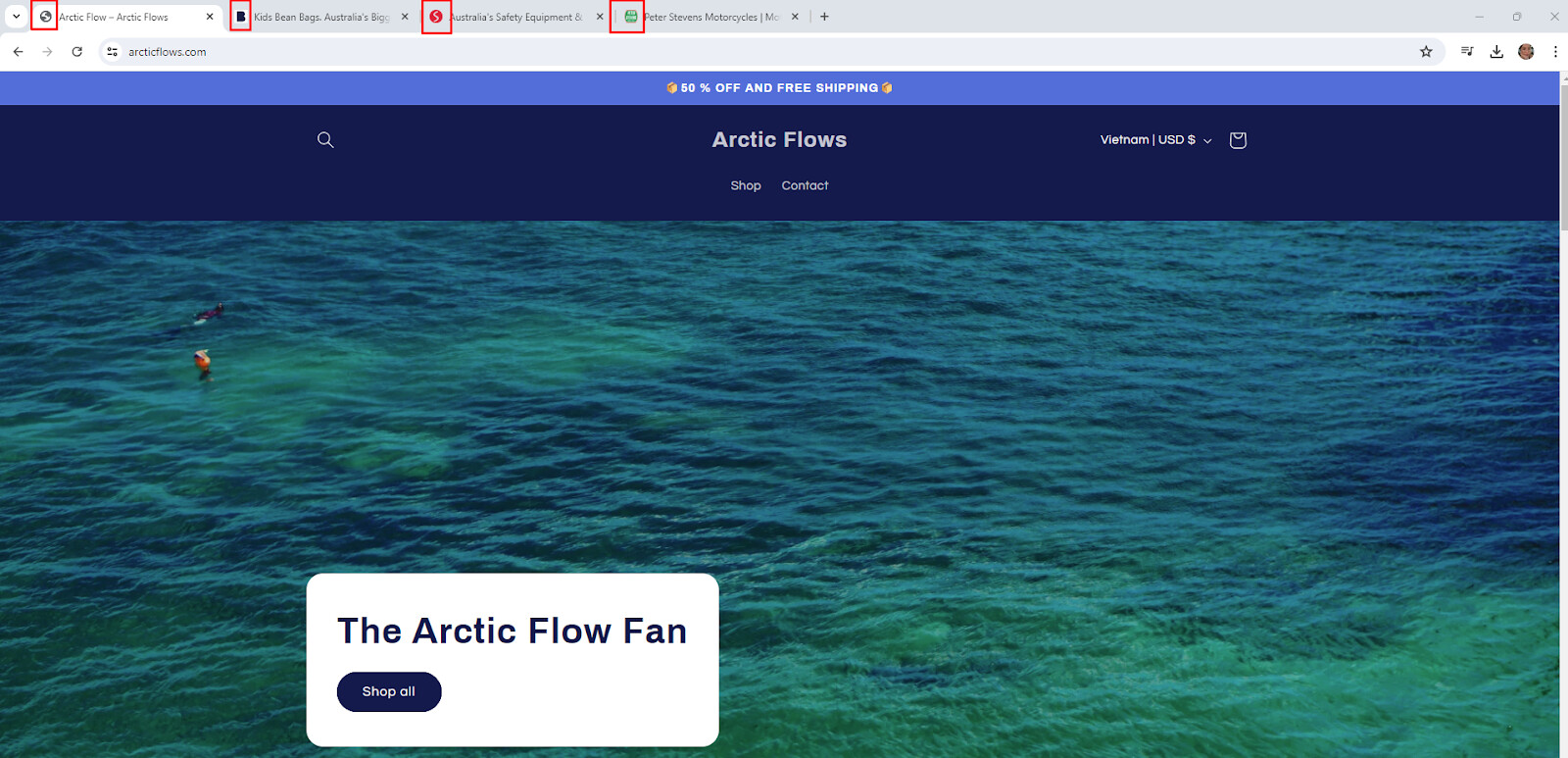Switch to the Kids Bean Bags tab
The image size is (1568, 758).
[320, 17]
